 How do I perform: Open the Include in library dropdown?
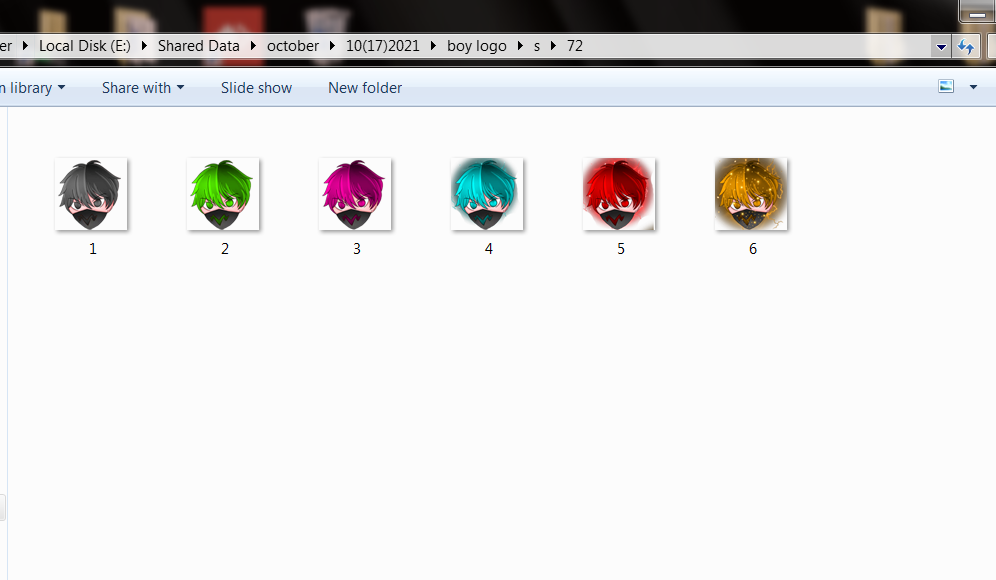(x=33, y=88)
